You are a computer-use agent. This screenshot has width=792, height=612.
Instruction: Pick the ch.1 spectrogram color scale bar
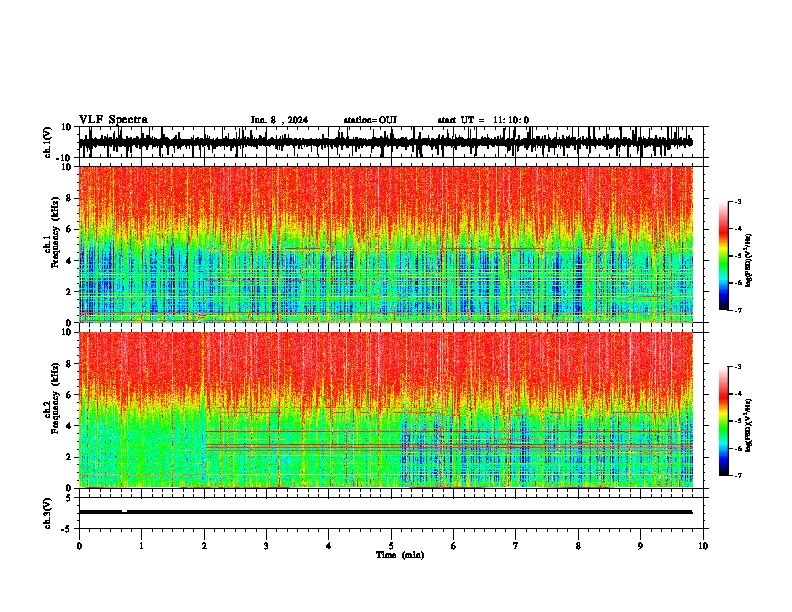[723, 256]
